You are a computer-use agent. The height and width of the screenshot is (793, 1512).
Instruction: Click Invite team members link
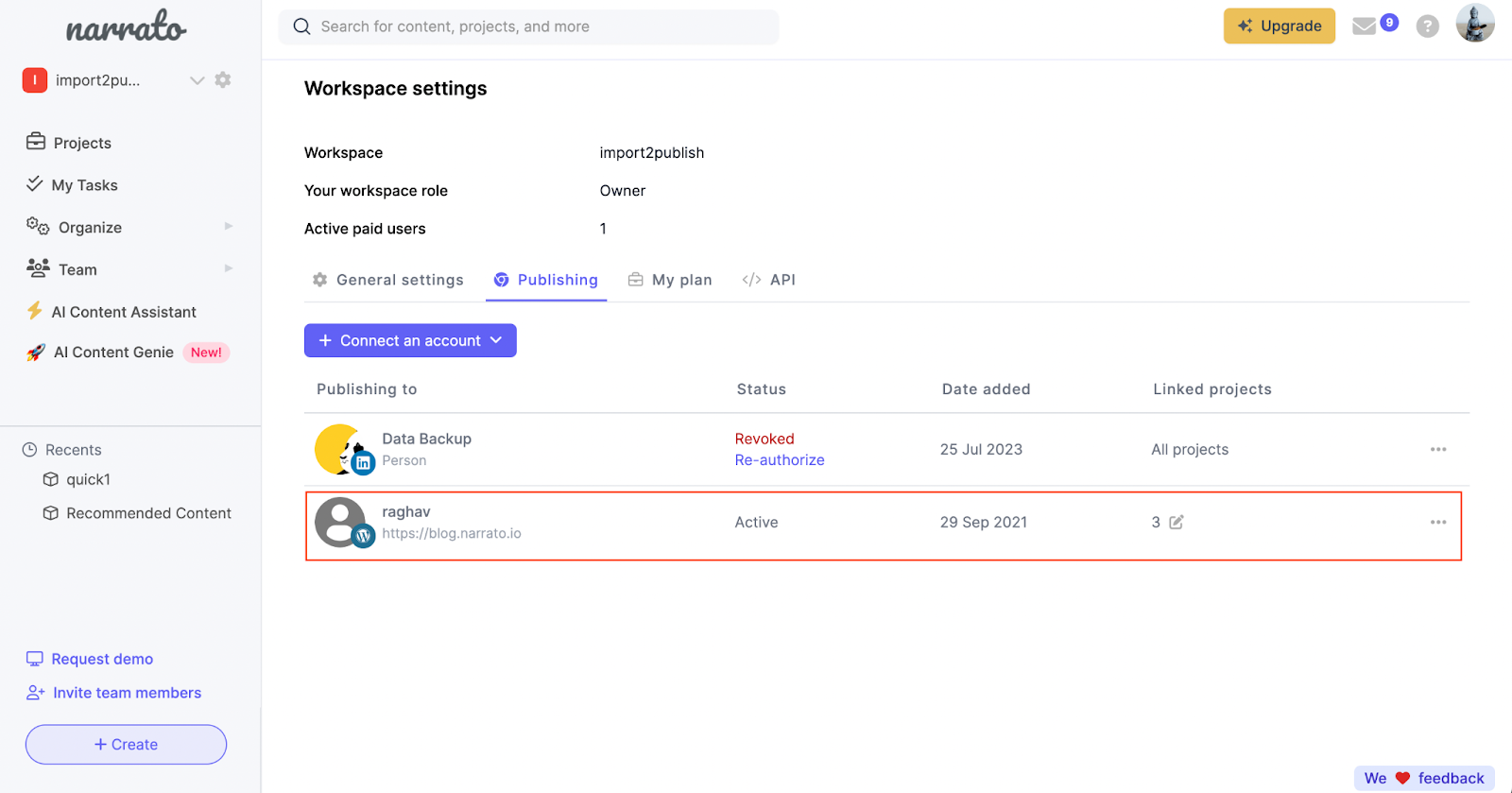(x=114, y=693)
